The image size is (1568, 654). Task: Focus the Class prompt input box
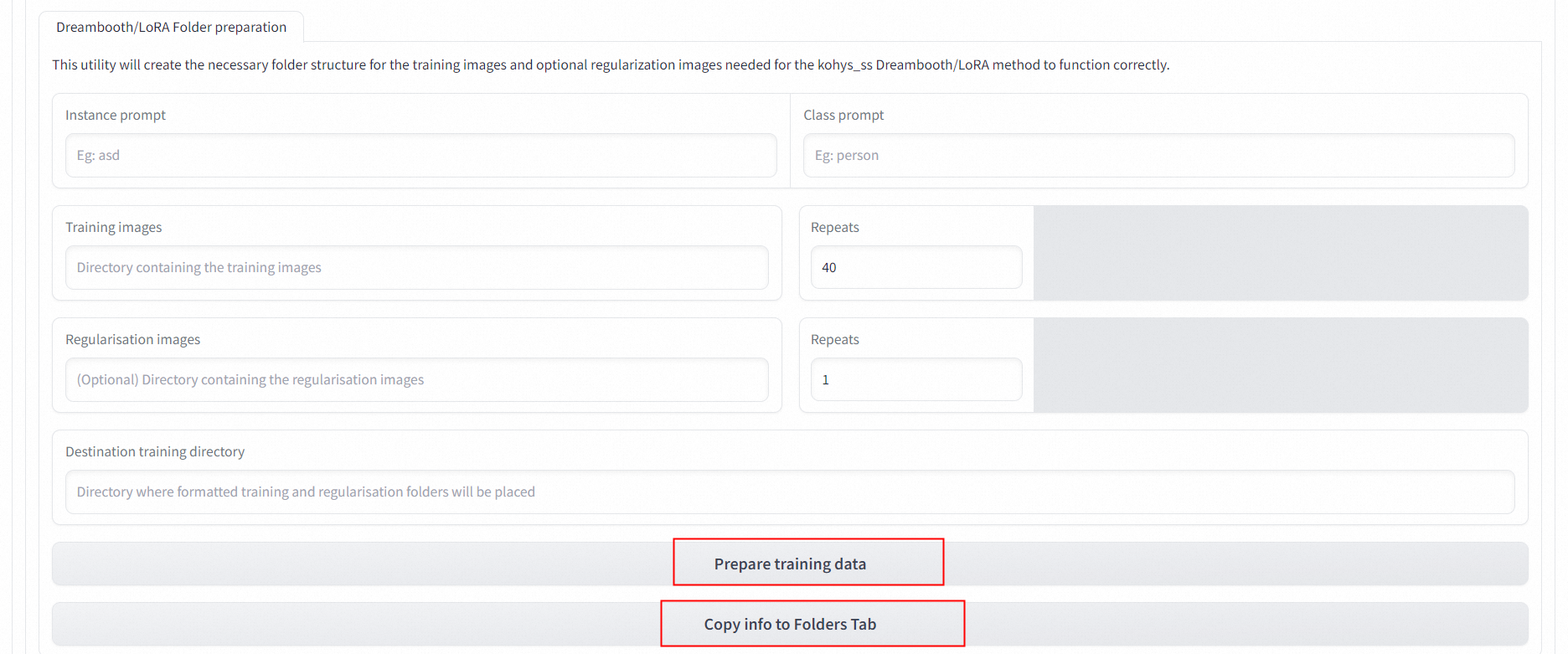tap(1158, 155)
